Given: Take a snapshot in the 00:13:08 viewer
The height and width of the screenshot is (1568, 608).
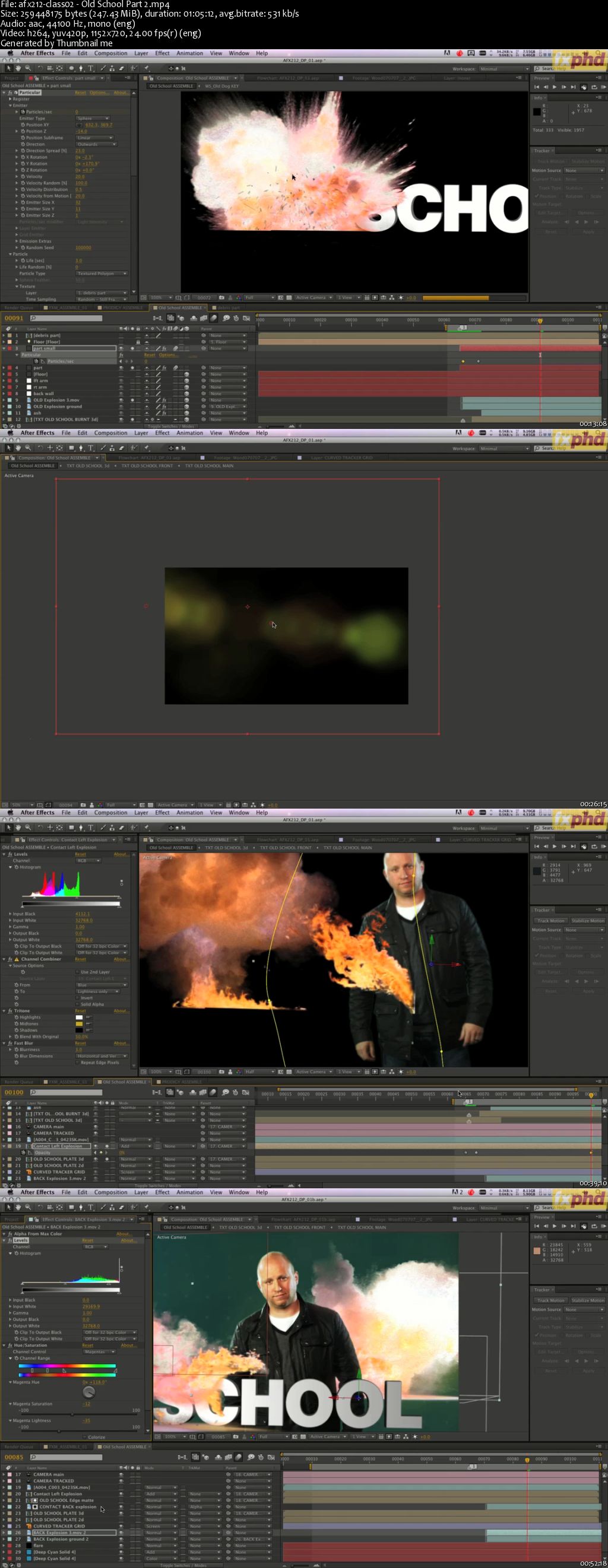Looking at the screenshot, I should tap(221, 298).
